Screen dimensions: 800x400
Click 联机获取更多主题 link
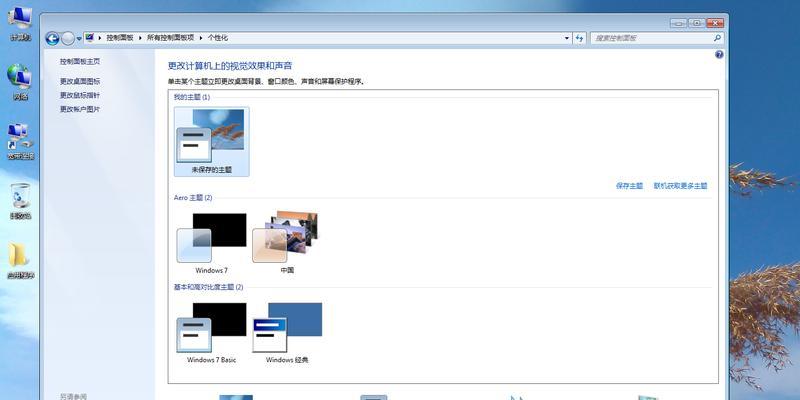tap(681, 186)
